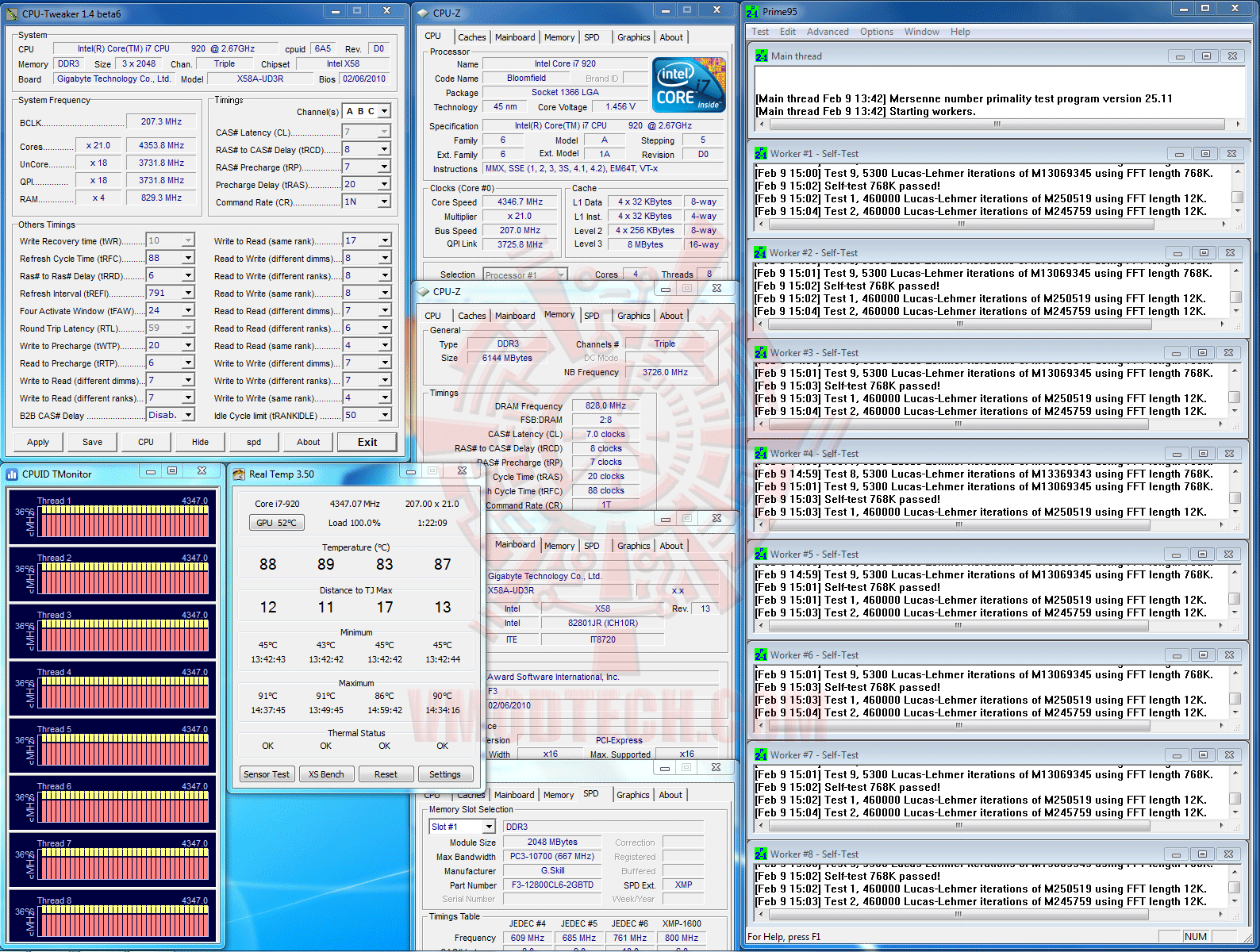Click Apply in CPU-Tweaker
Image resolution: width=1260 pixels, height=952 pixels.
(x=38, y=443)
